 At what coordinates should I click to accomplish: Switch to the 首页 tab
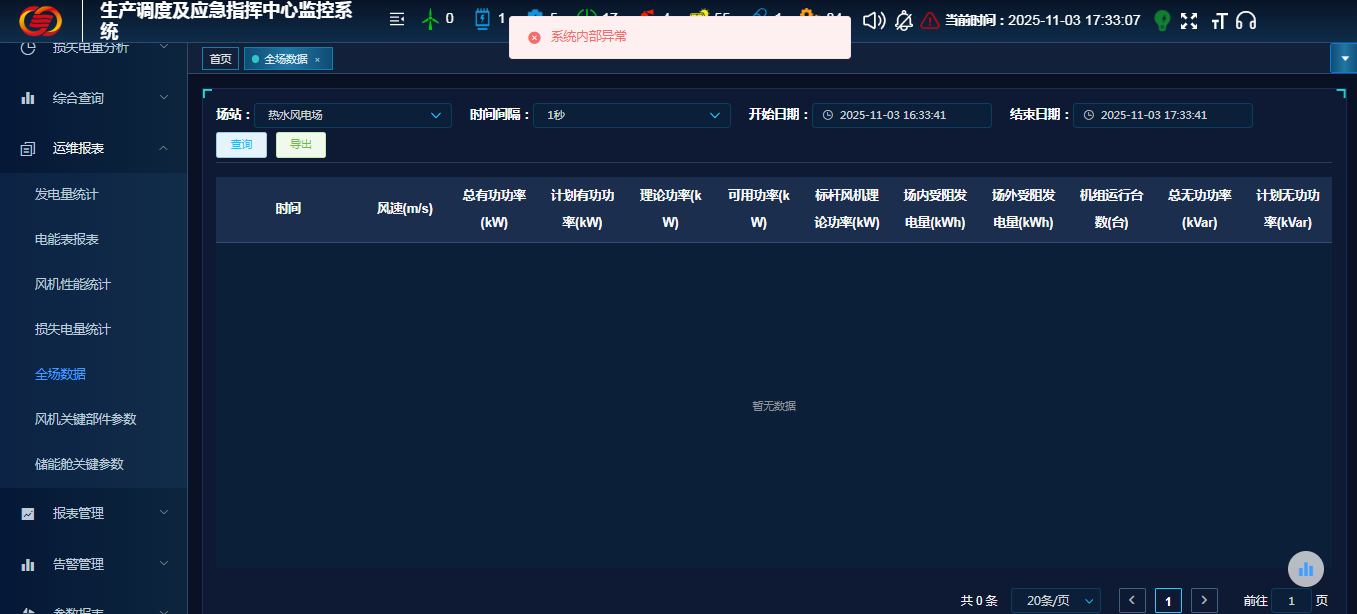click(x=220, y=59)
